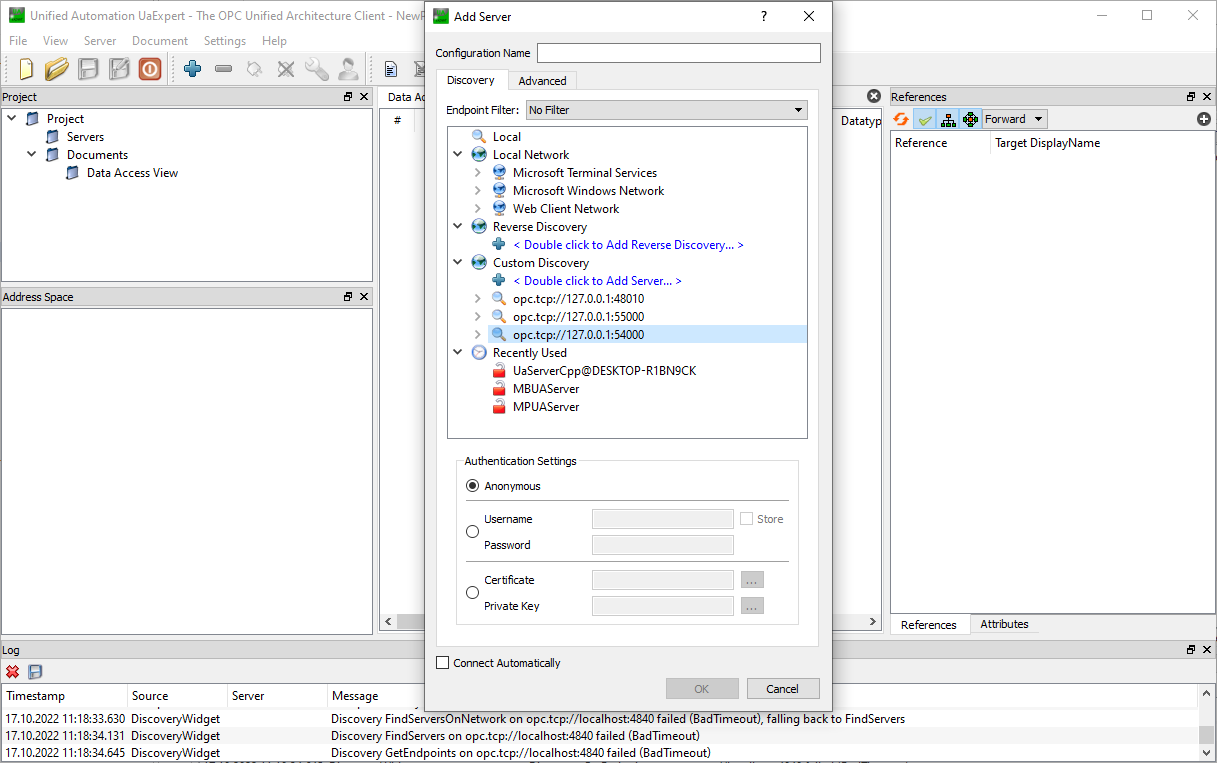Switch to the Attributes tab
This screenshot has width=1217, height=763.
[1004, 624]
